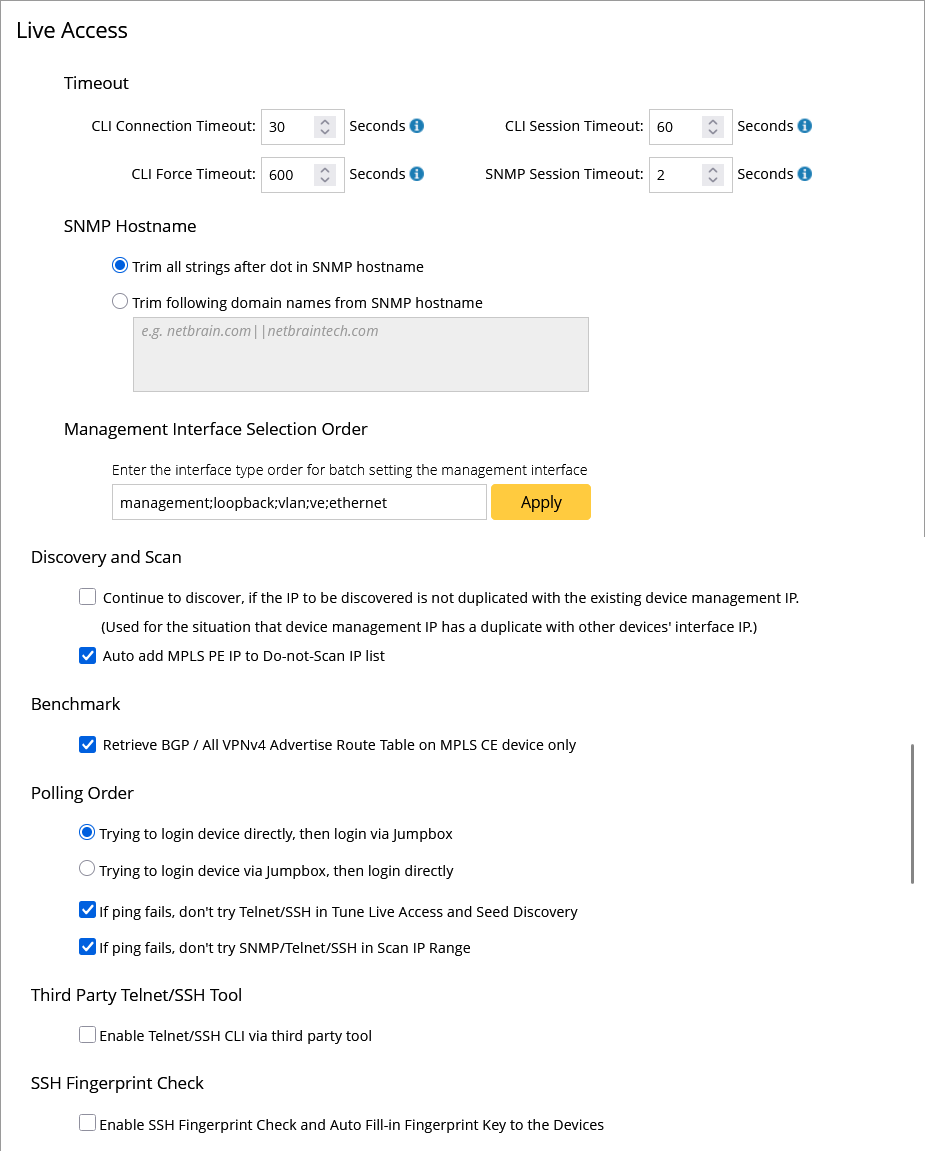Viewport: 925px width, 1151px height.
Task: Uncheck Auto add MPLS PE IP checkbox
Action: pos(88,656)
